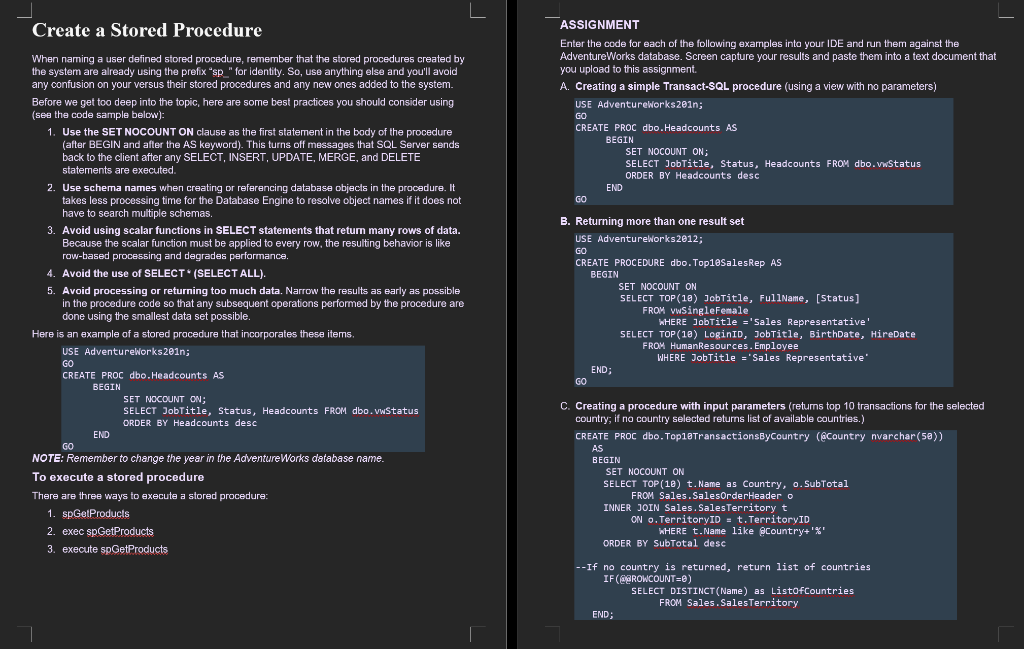Click "Avoid using scalar functions in SELECT" item

(x=261, y=230)
